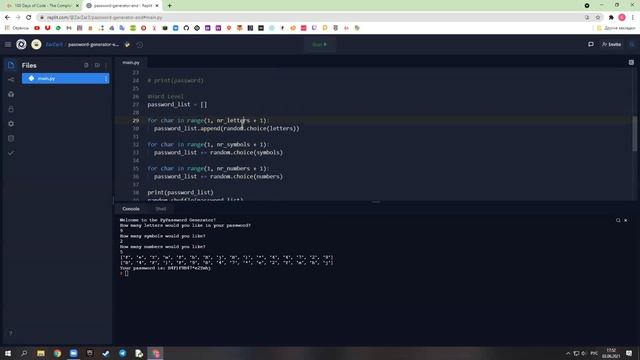Open the Version control sidebar icon
This screenshot has height=360, width=640.
click(11, 80)
